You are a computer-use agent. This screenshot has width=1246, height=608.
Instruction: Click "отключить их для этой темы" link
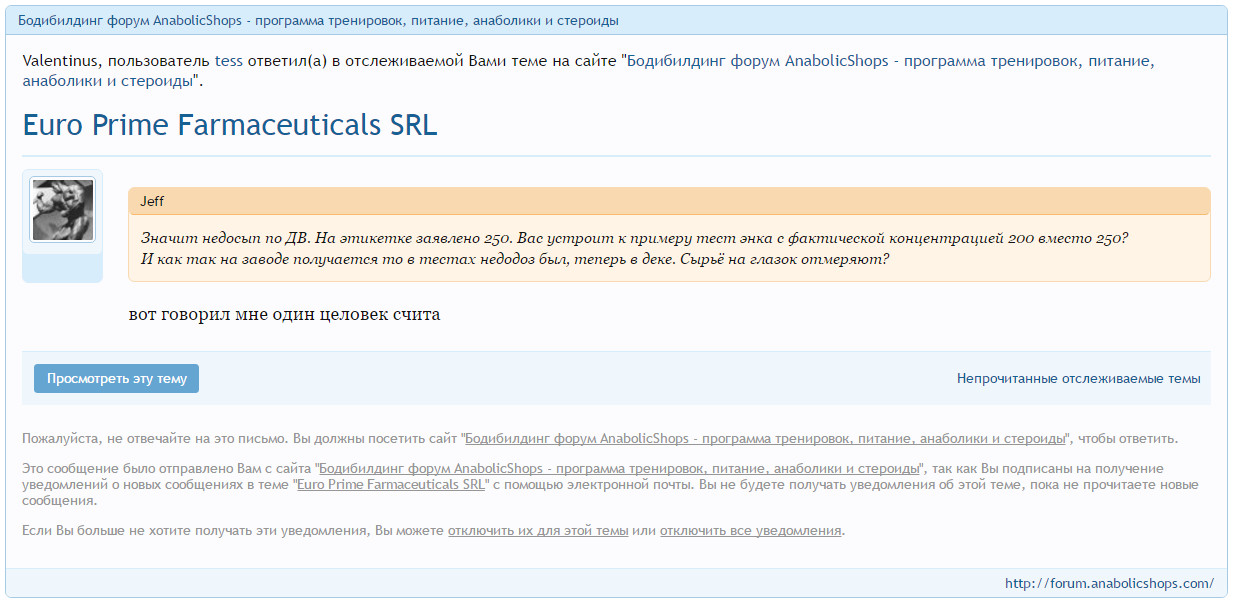click(537, 531)
